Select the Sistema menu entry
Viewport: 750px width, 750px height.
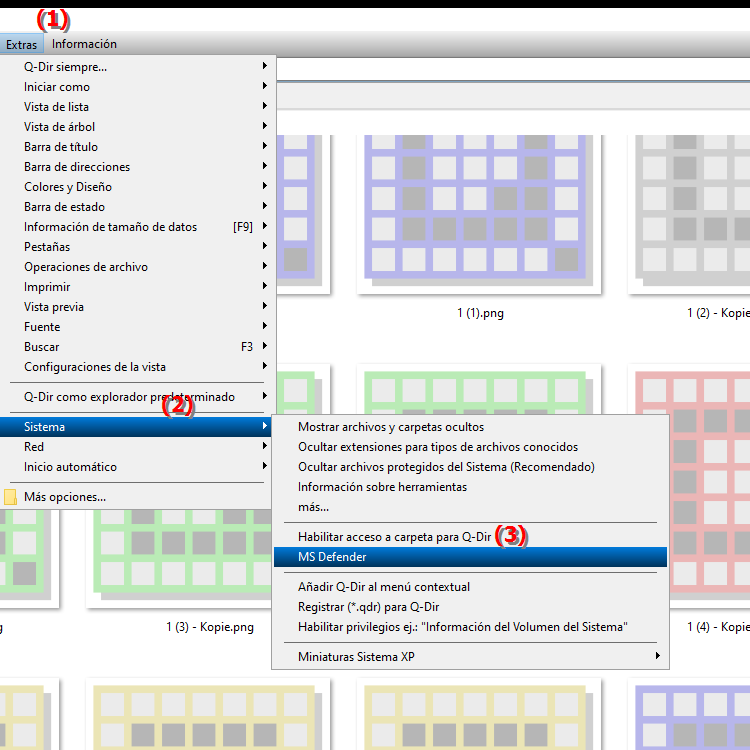(136, 427)
